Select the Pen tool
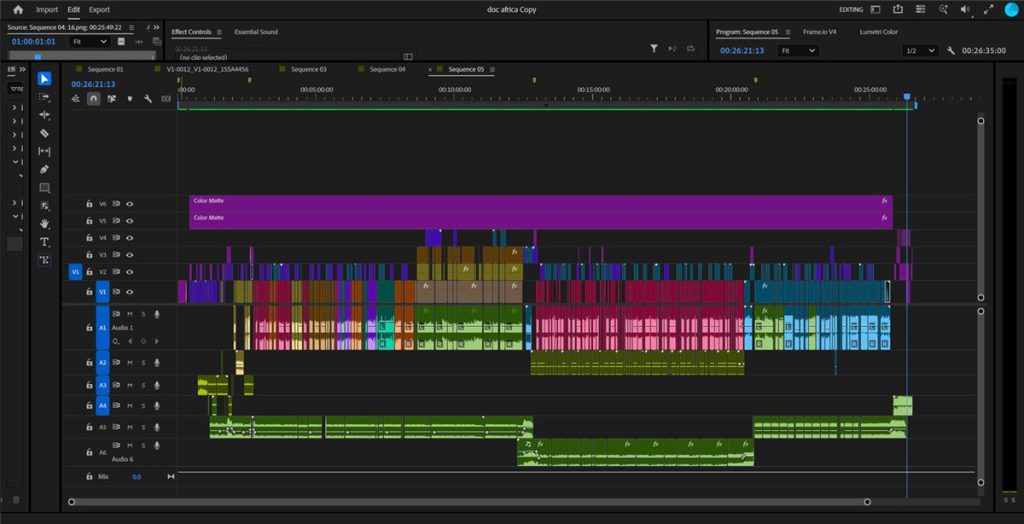The height and width of the screenshot is (524, 1024). click(44, 170)
